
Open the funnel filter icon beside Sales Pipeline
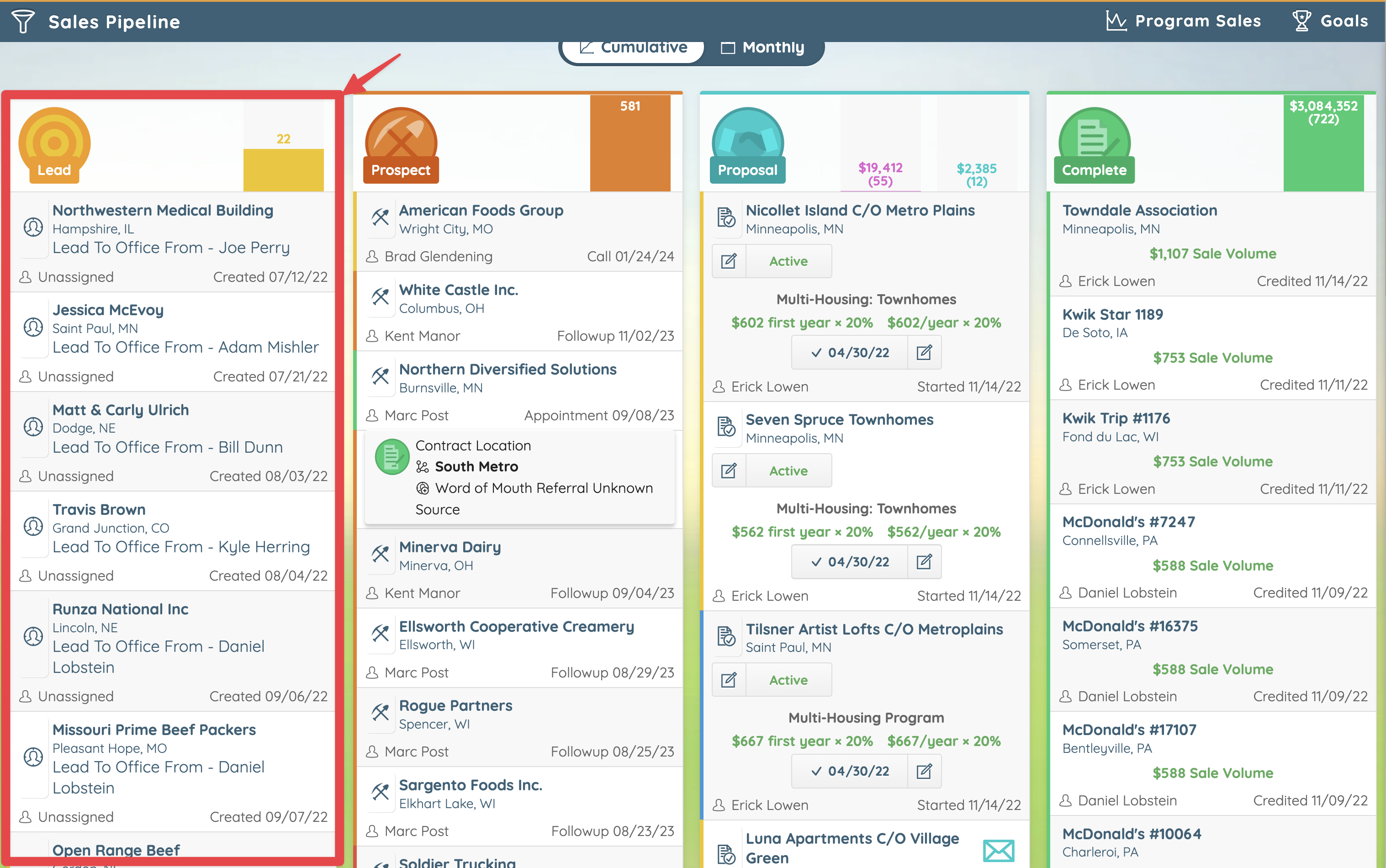click(x=24, y=22)
